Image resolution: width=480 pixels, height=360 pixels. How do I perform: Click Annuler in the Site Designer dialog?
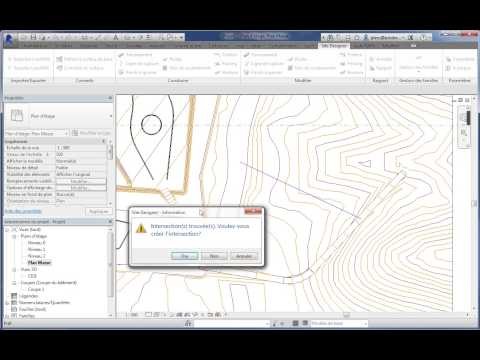point(244,256)
